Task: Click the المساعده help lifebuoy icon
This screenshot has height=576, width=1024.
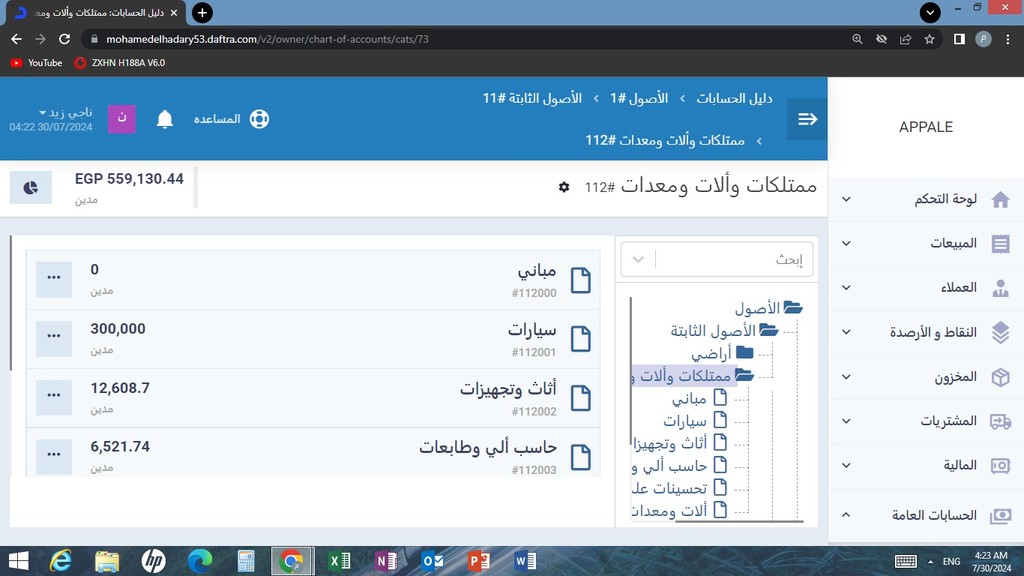Action: 259,119
